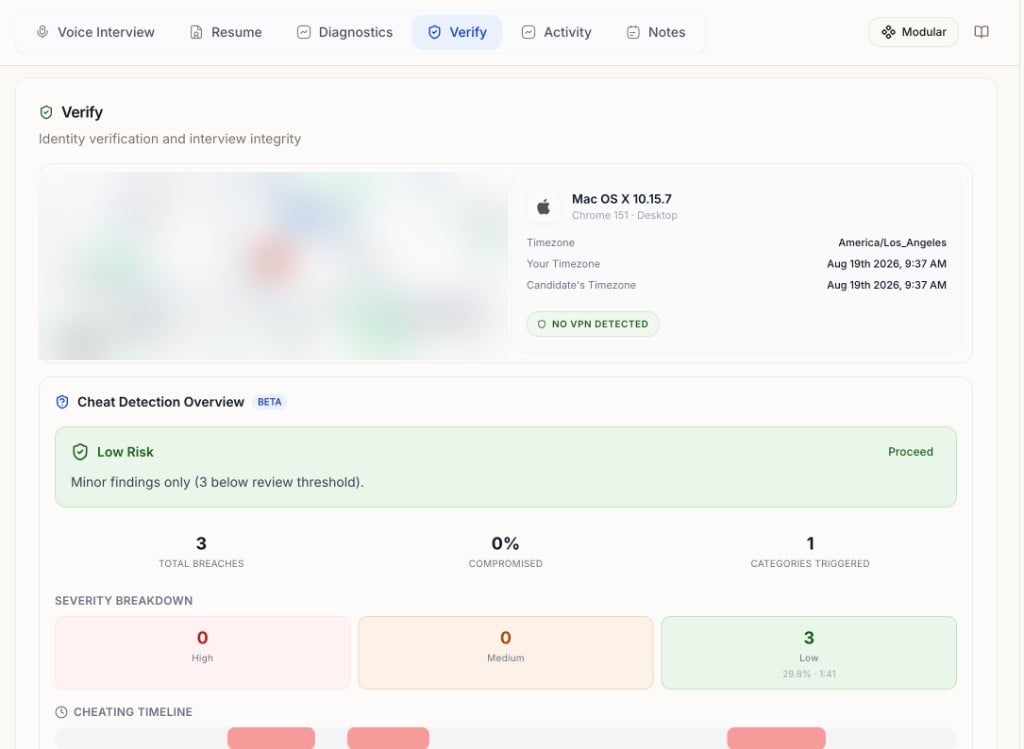Open the Notes tab

[x=656, y=32]
